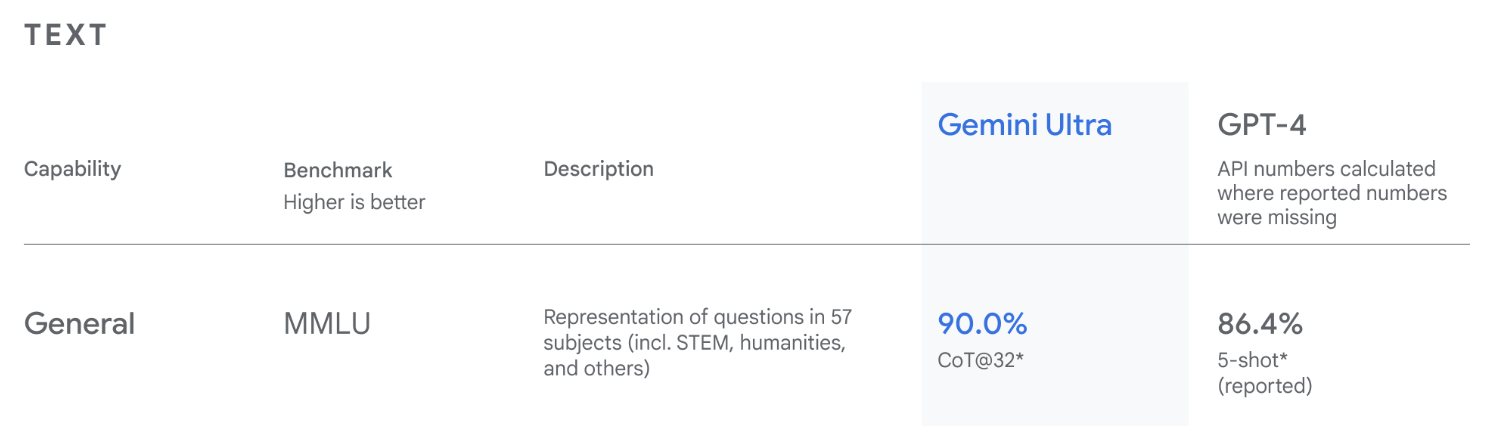Viewport: 1490px width, 426px height.
Task: Select the Capability column header
Action: pos(72,169)
